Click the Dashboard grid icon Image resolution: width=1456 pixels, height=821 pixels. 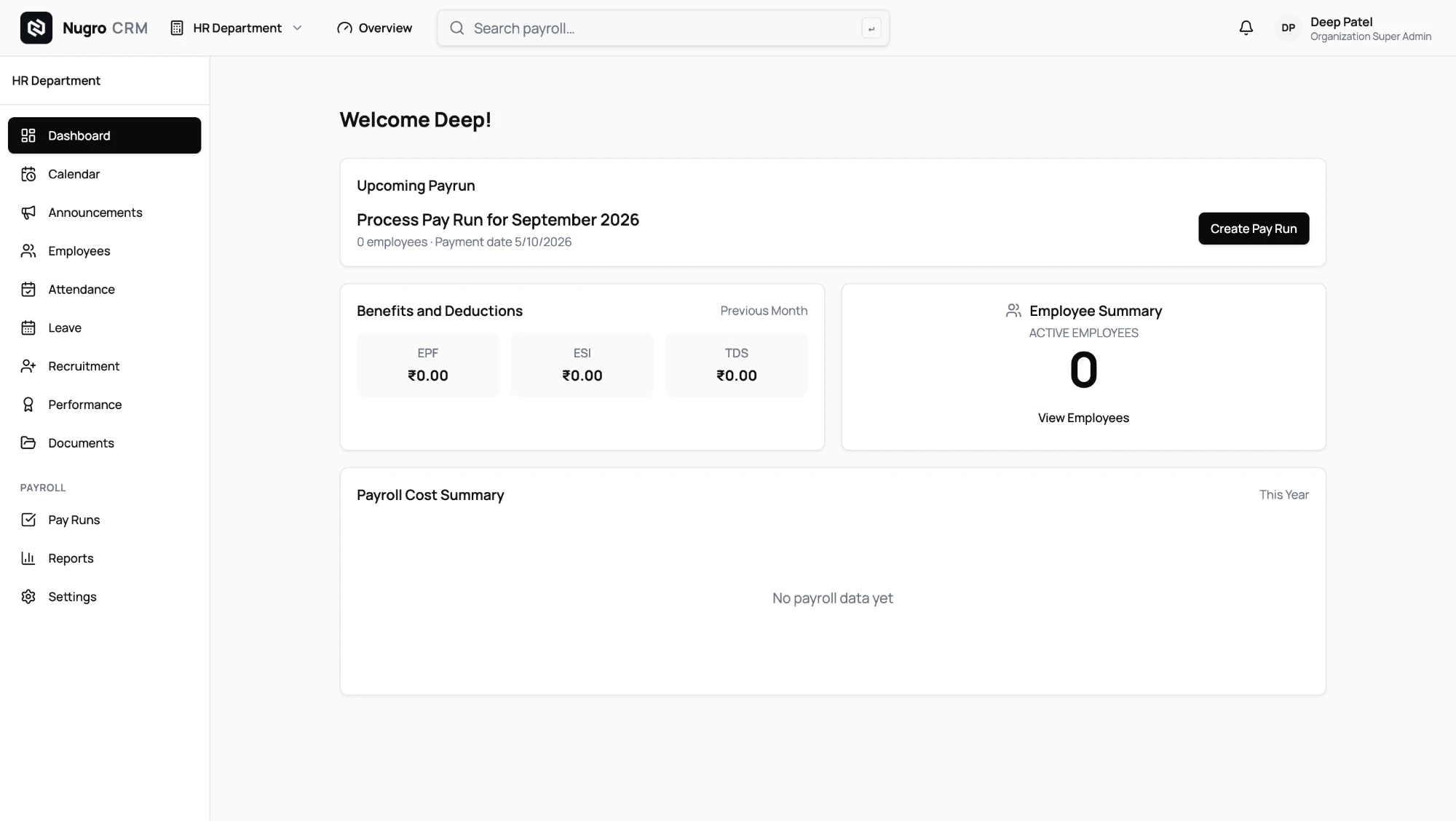tap(28, 135)
